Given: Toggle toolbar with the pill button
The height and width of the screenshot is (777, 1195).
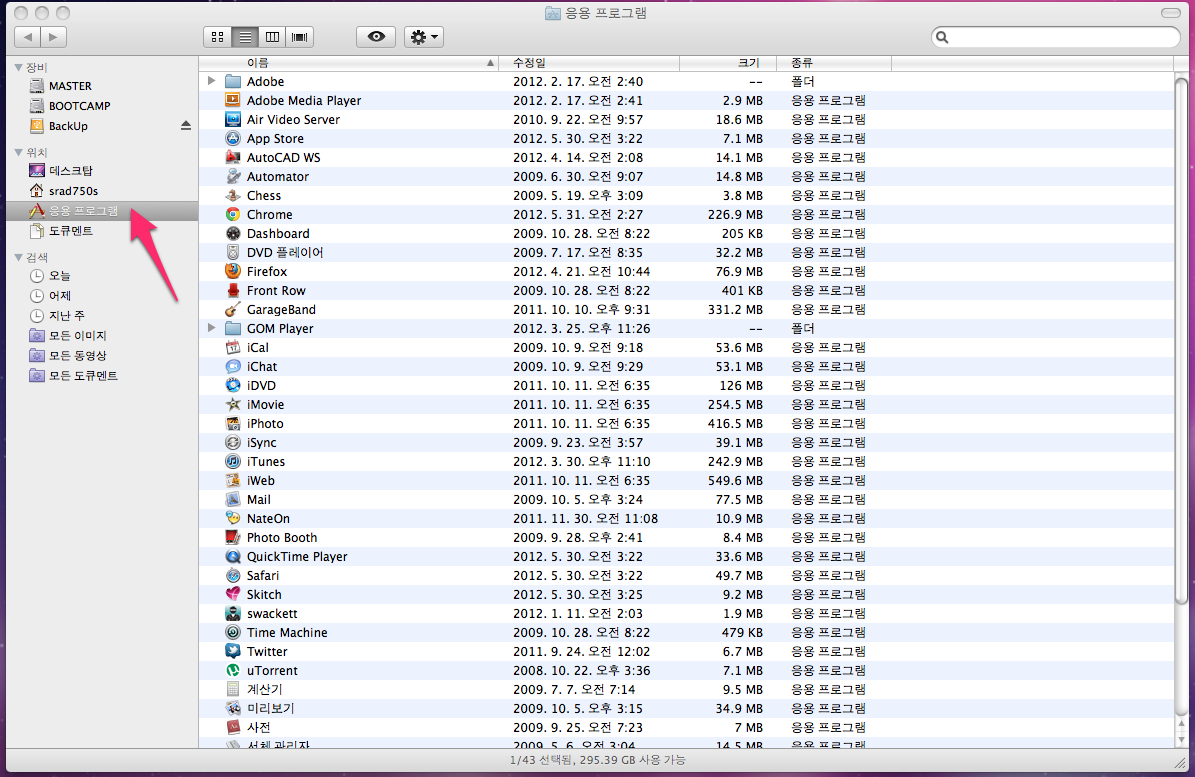Looking at the screenshot, I should 1171,13.
